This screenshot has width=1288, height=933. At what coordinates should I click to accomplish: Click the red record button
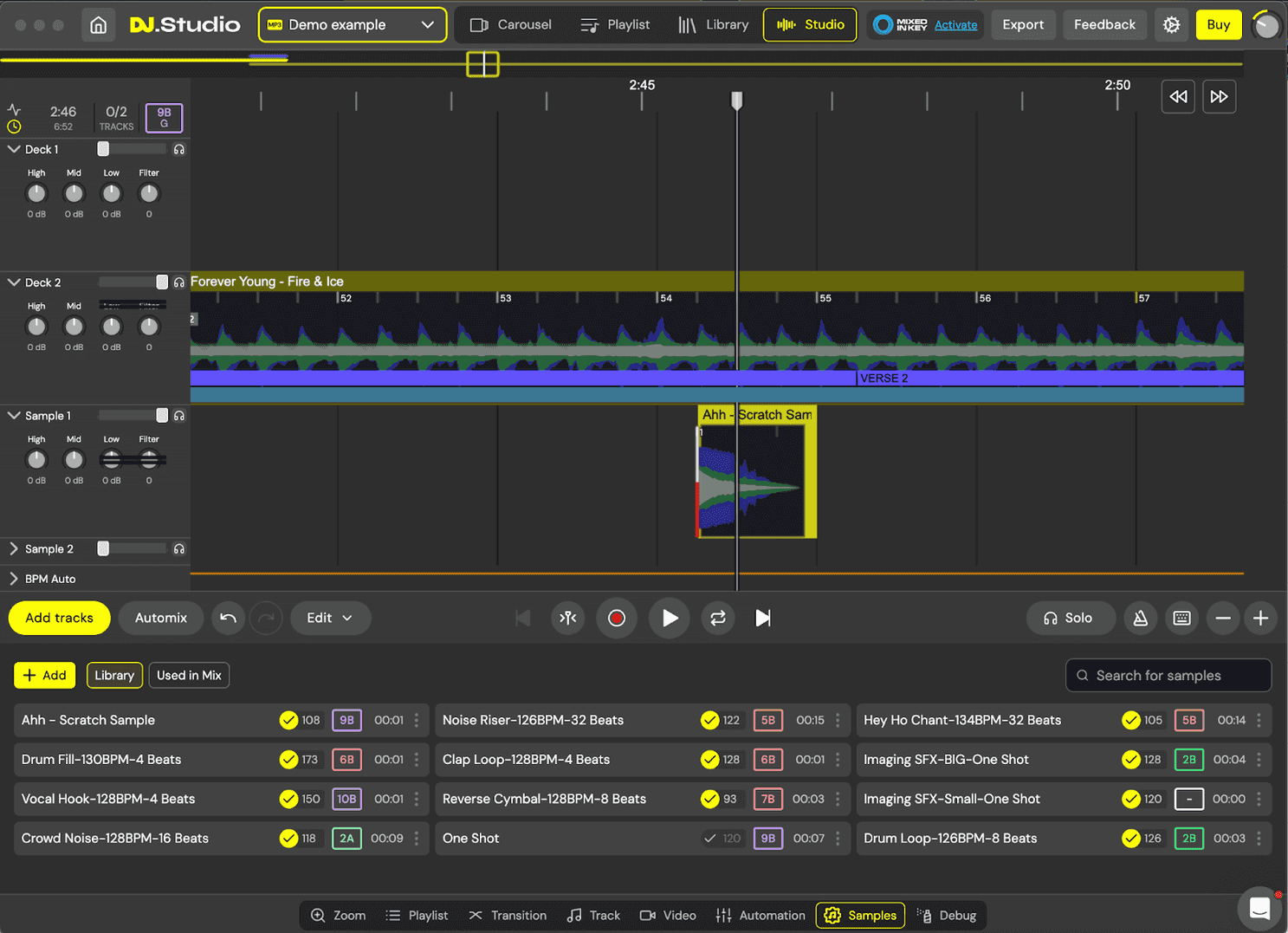point(617,618)
